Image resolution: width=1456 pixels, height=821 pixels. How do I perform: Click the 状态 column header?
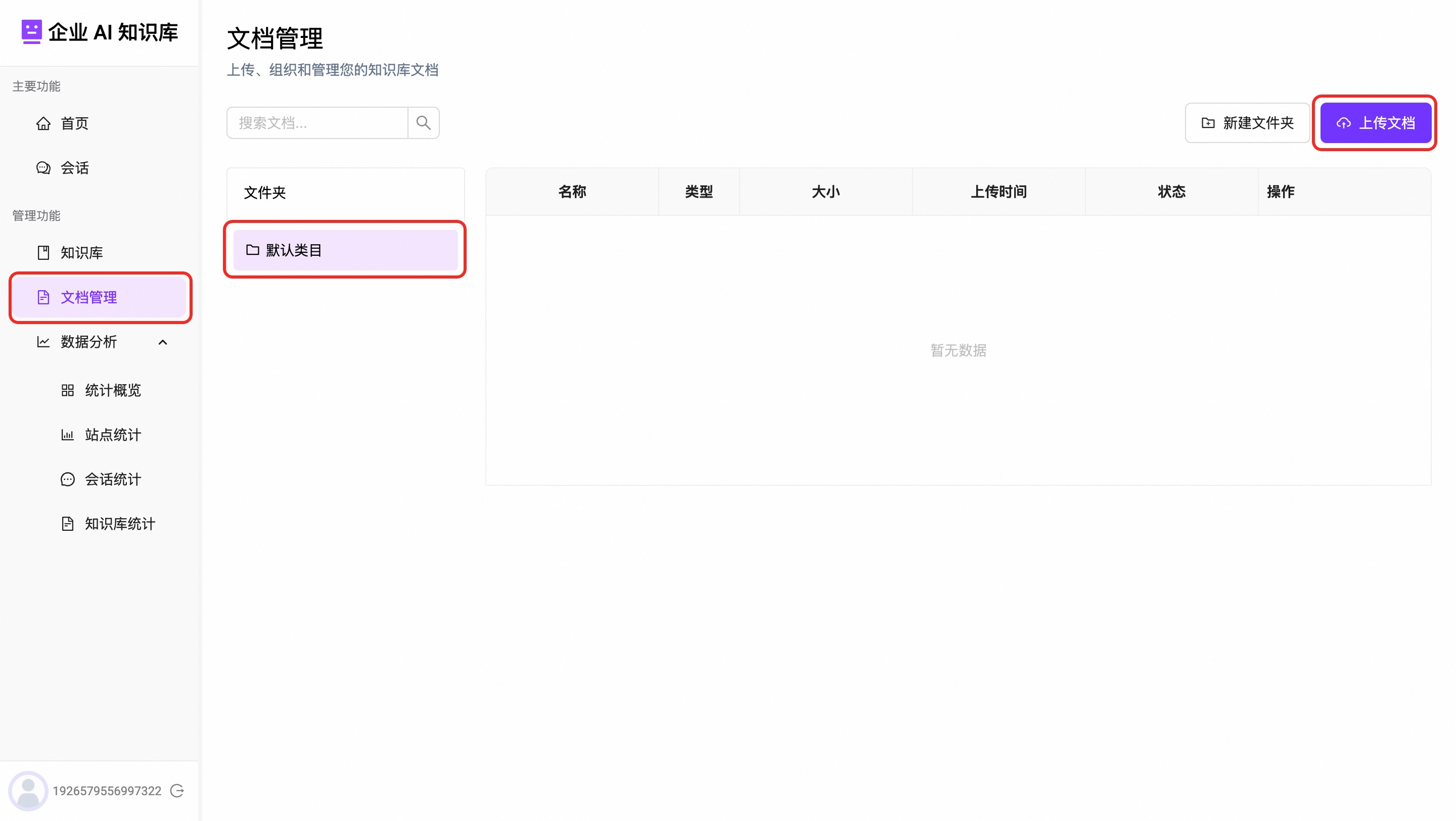pyautogui.click(x=1171, y=192)
